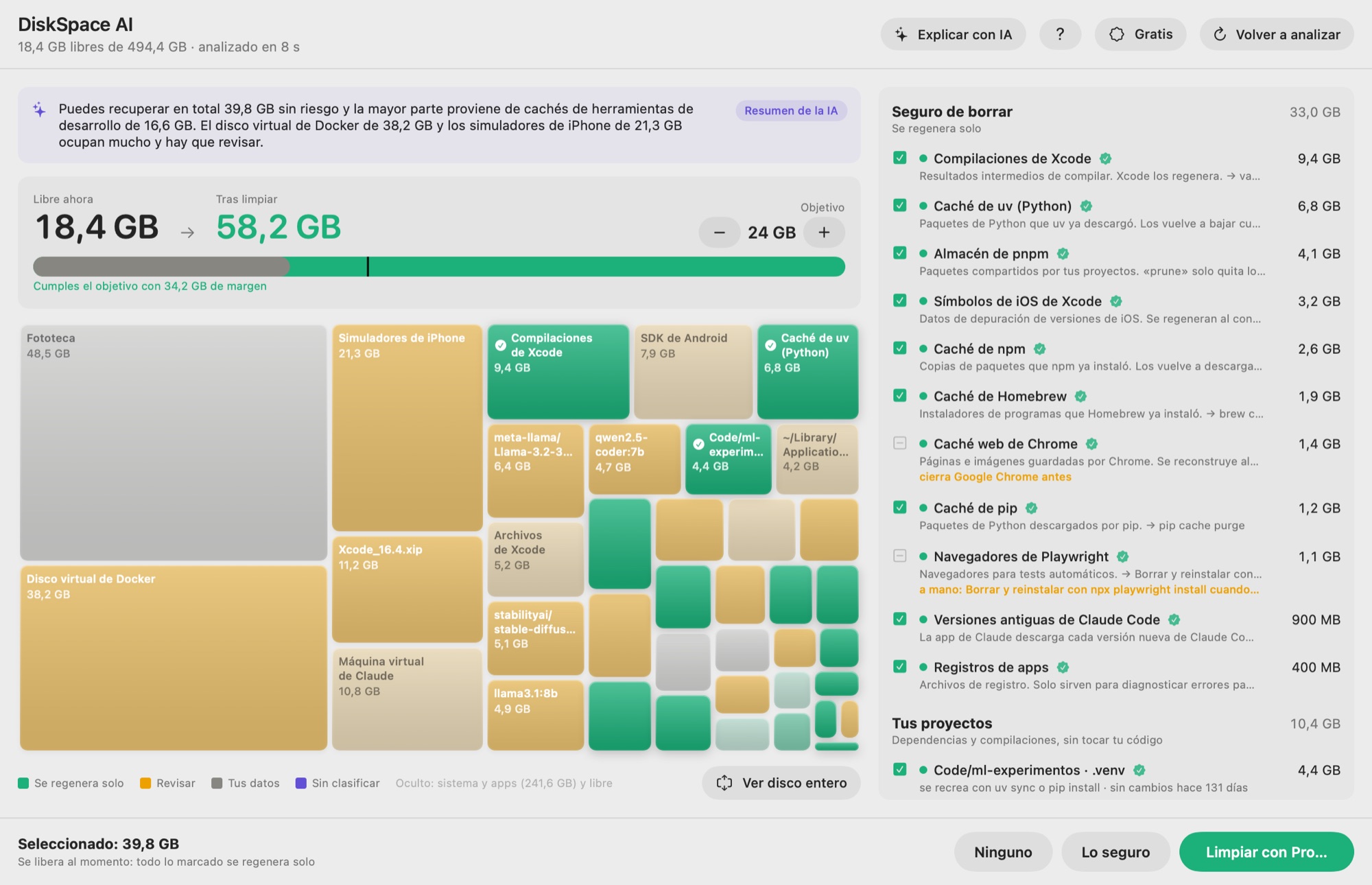Select the Xcode_16.4.xip treemap tile

407,589
